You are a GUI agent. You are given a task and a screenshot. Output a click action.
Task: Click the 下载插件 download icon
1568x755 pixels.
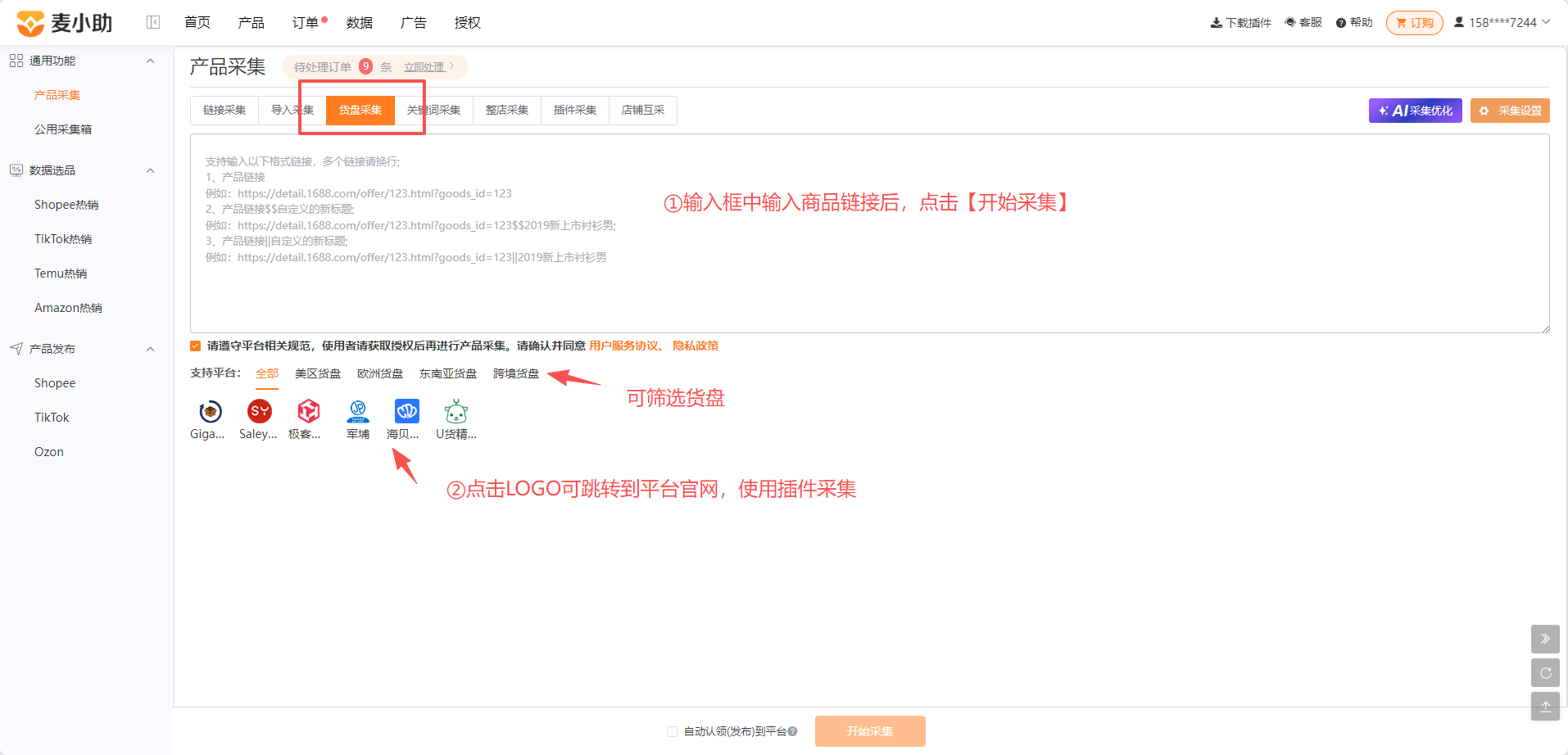click(1216, 23)
